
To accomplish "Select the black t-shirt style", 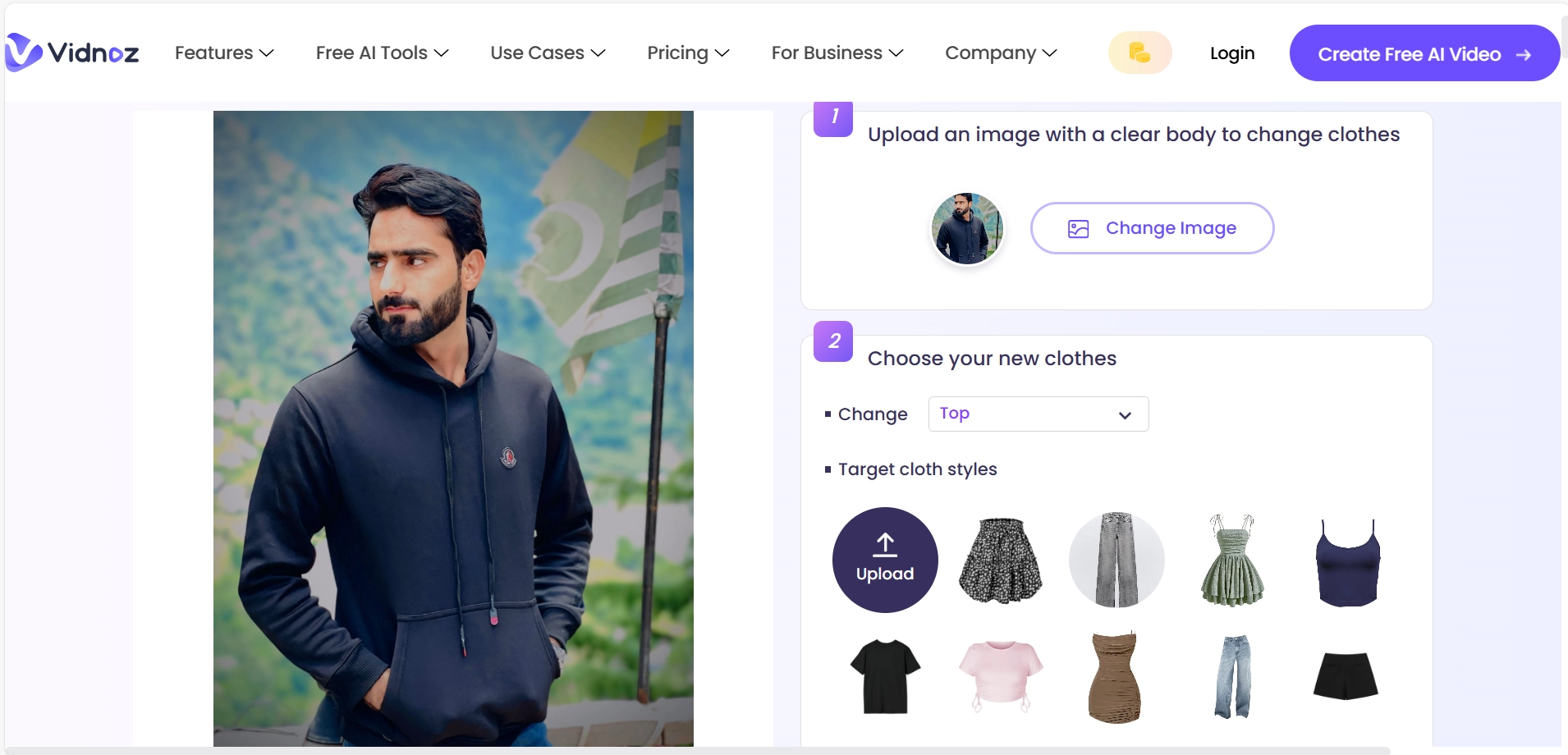I will 885,676.
